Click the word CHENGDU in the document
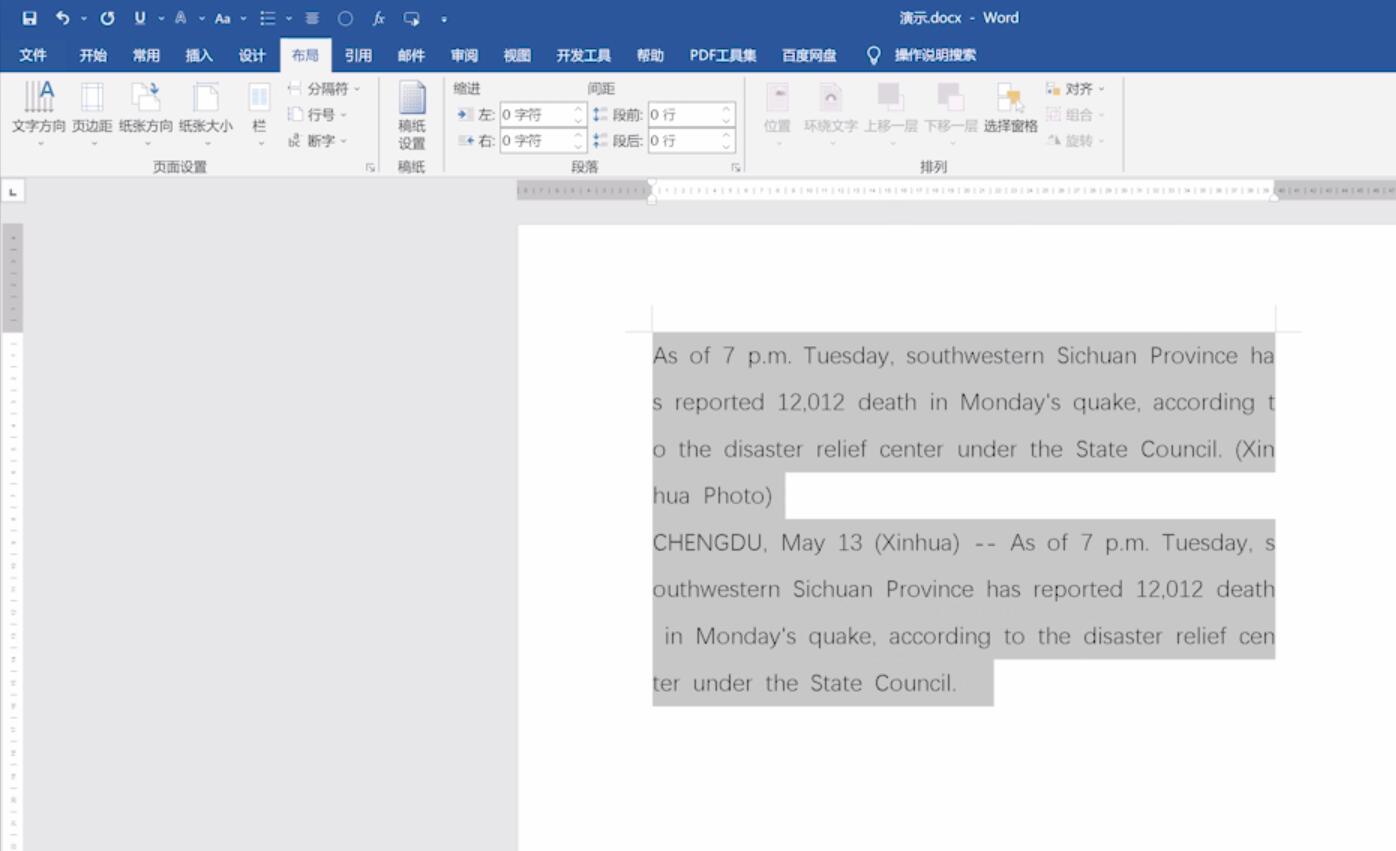1396x851 pixels. [x=710, y=543]
